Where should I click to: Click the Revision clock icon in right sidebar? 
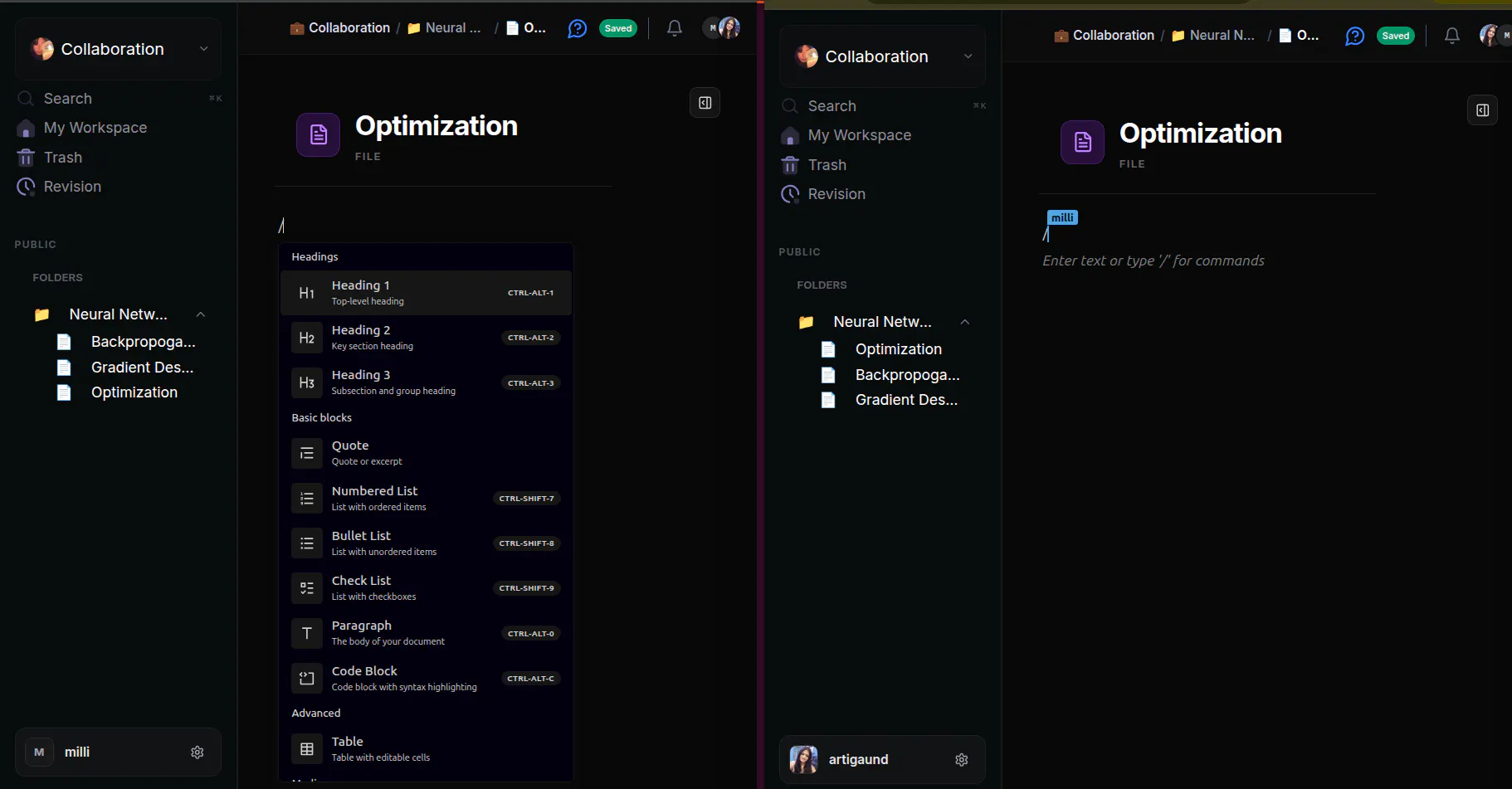click(x=790, y=194)
